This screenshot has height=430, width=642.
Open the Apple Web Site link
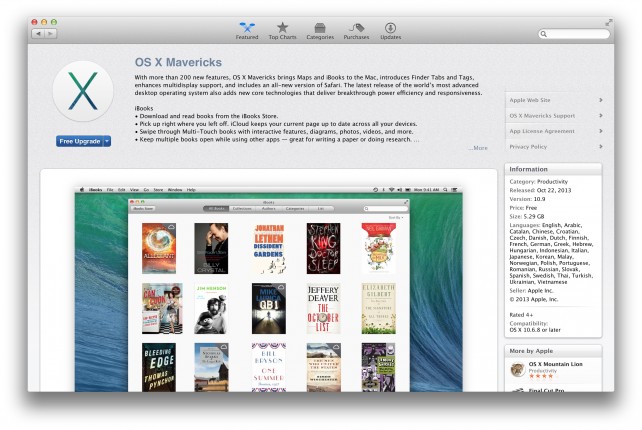[x=530, y=100]
